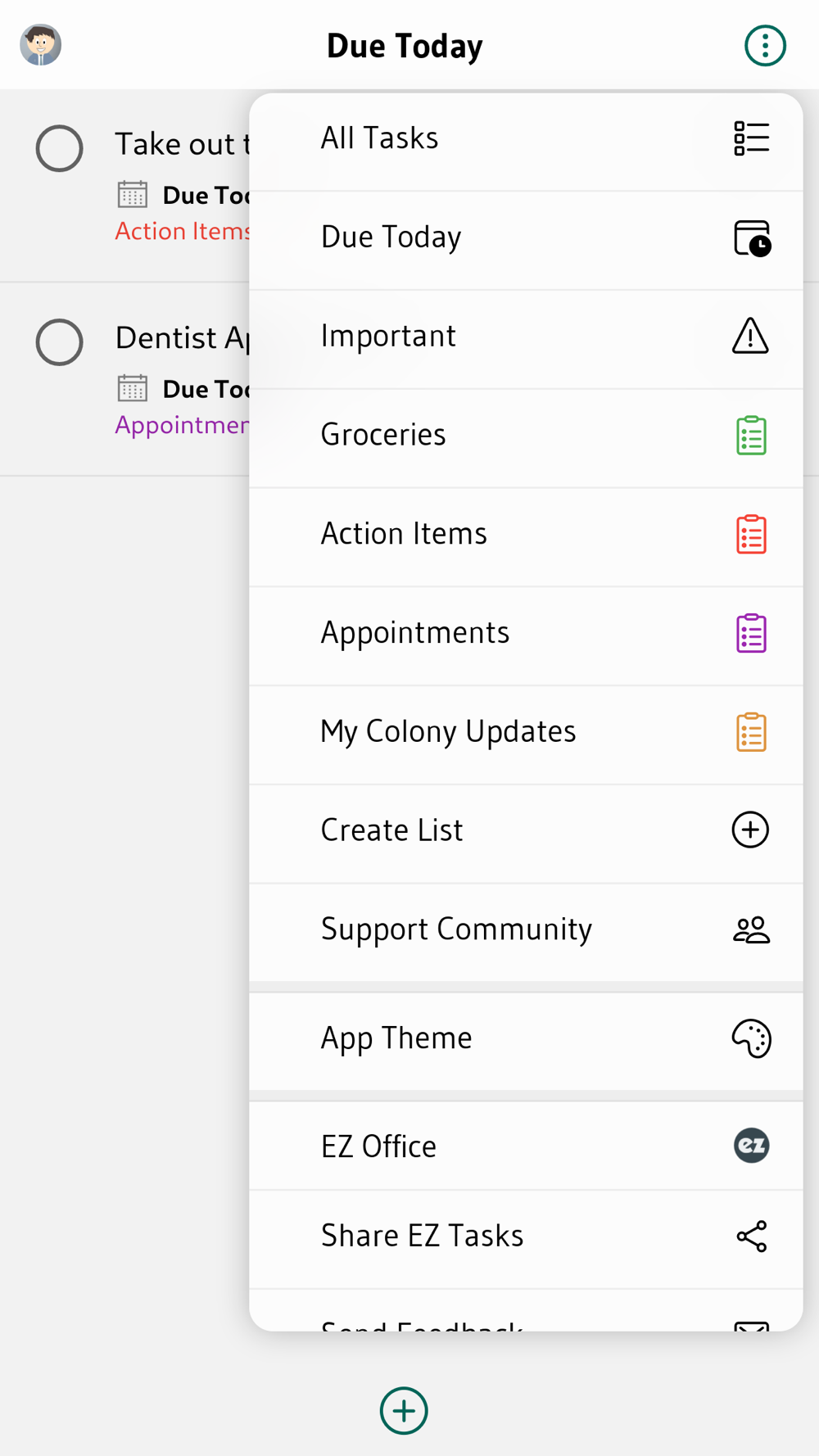819x1456 pixels.
Task: Open EZ Office from the menu
Action: [378, 1146]
